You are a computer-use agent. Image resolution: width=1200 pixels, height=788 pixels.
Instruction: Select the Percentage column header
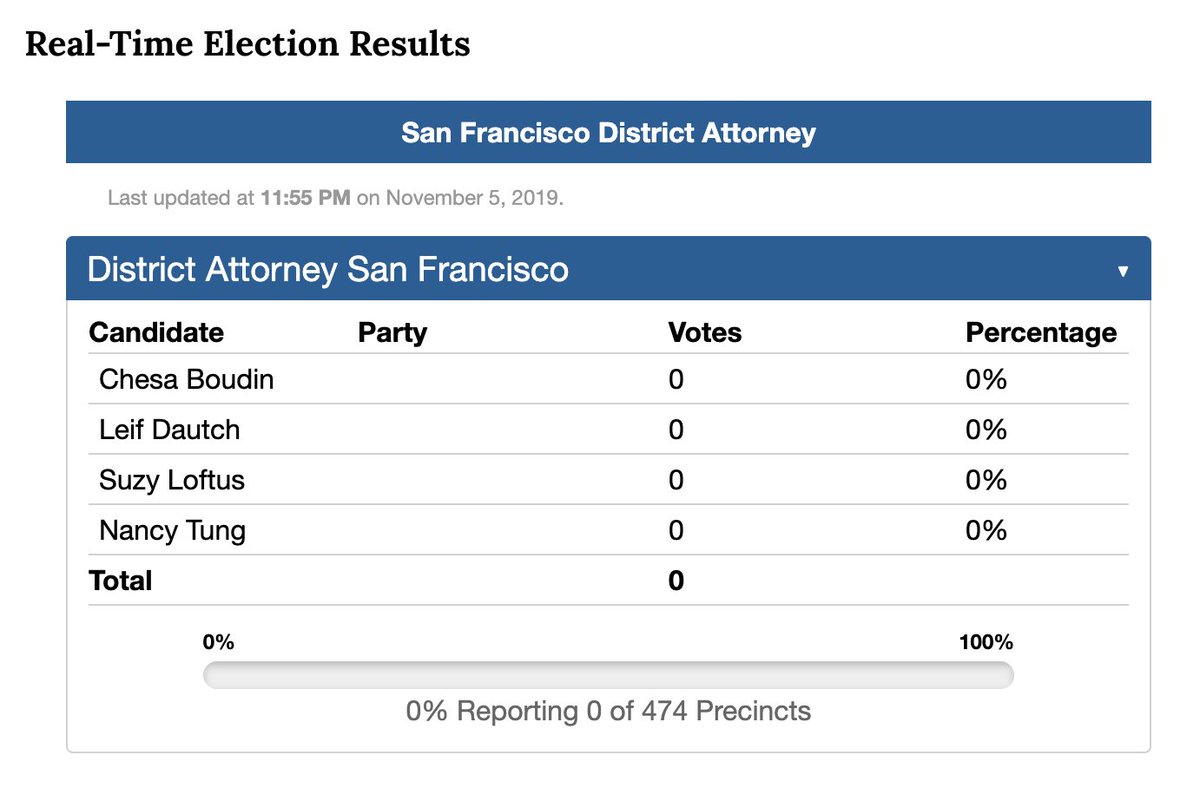tap(1041, 332)
